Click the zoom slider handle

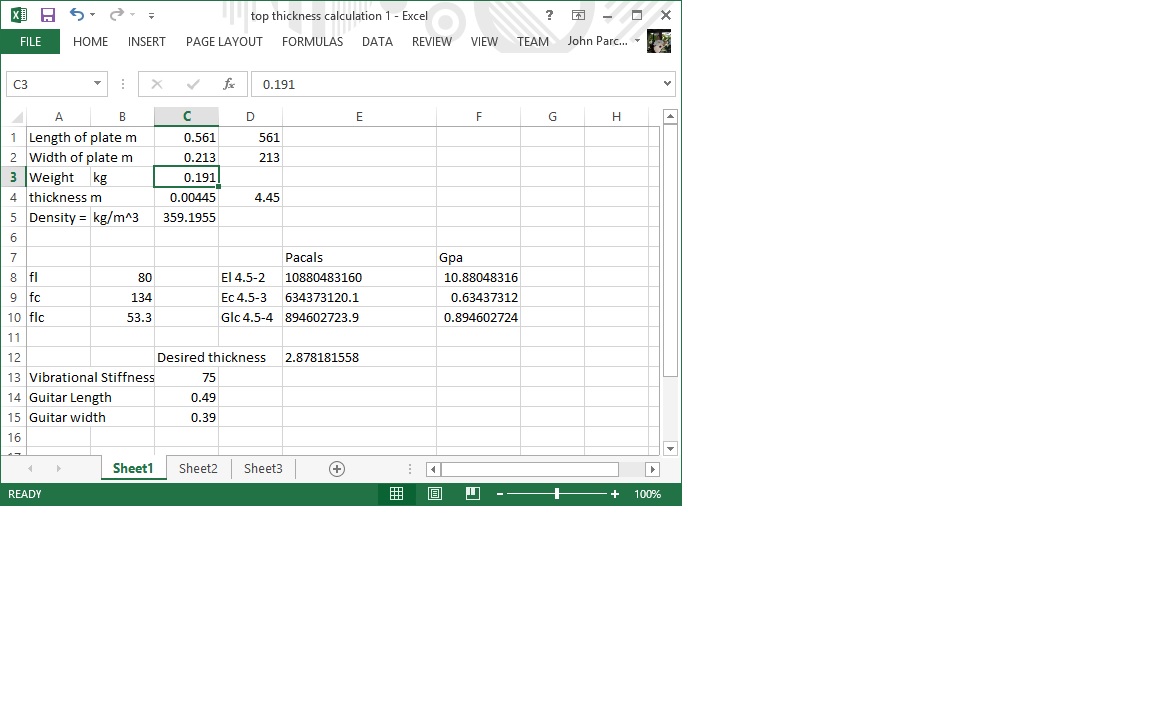point(556,494)
